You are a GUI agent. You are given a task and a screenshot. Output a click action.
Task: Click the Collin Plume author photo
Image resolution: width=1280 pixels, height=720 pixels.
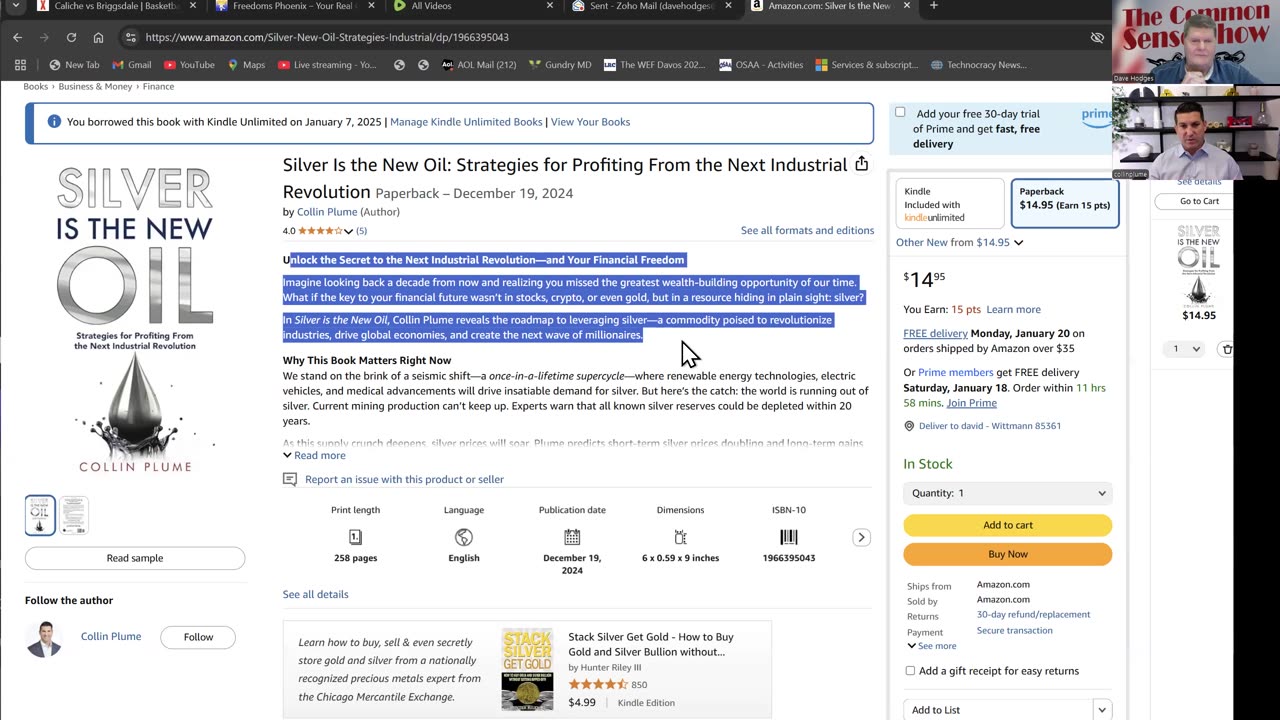click(x=44, y=638)
